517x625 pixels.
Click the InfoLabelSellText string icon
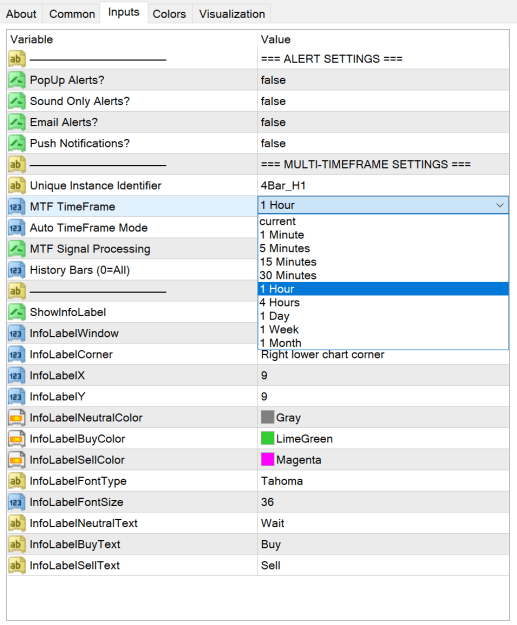click(x=17, y=566)
